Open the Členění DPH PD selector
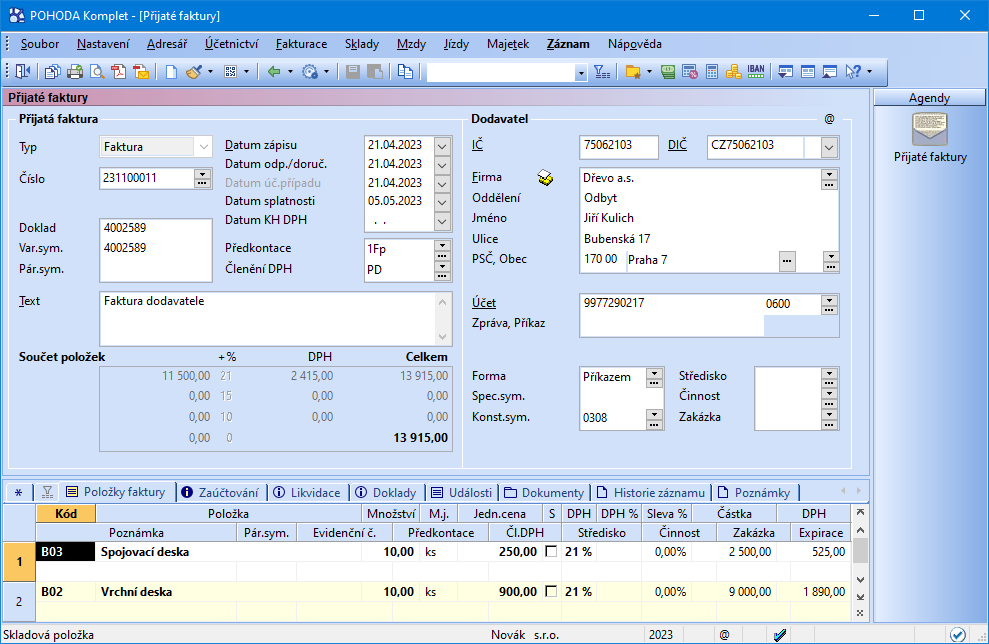This screenshot has width=989, height=644. (442, 271)
